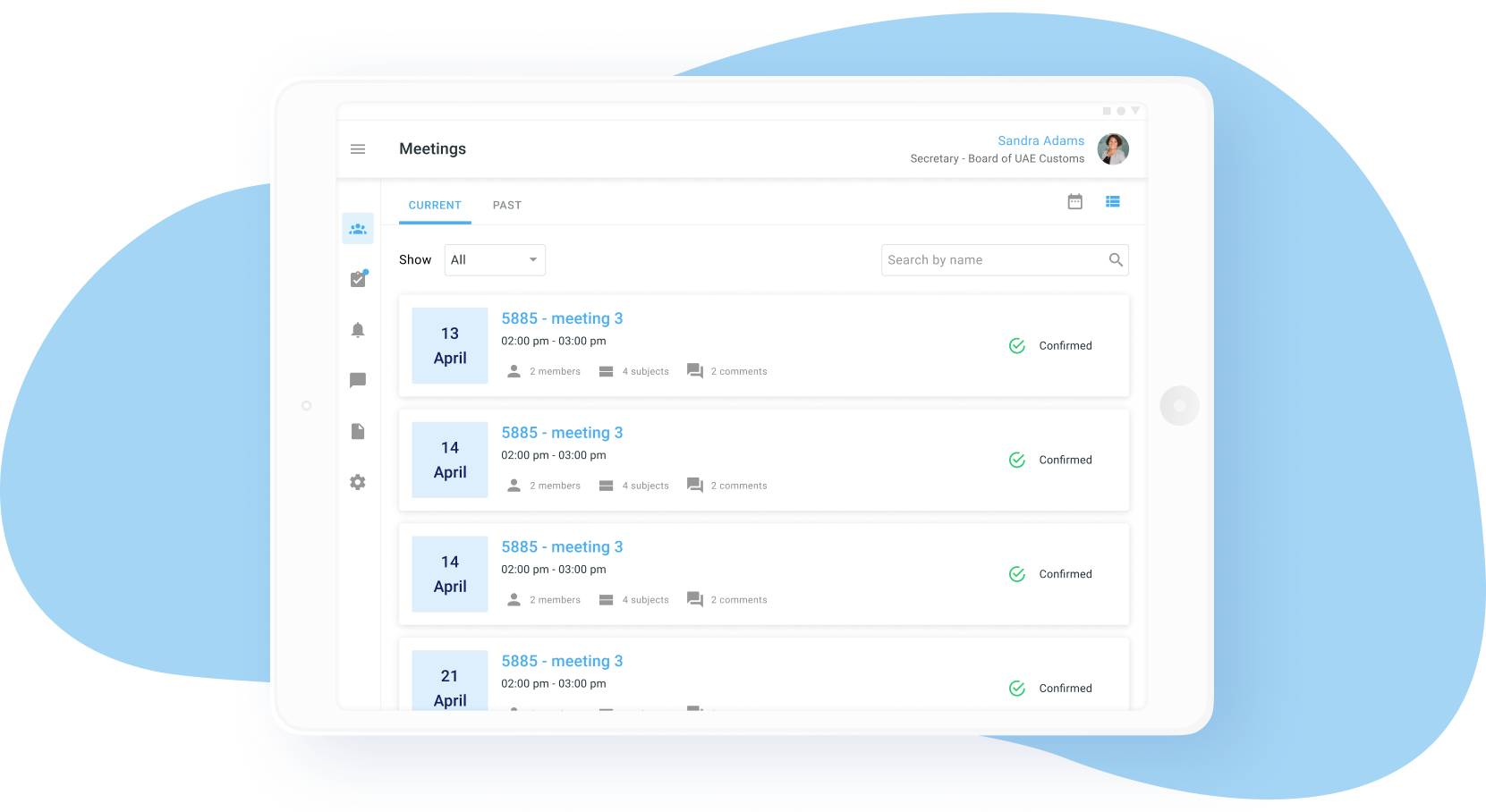Switch to calendar view of meetings

pyautogui.click(x=1074, y=201)
